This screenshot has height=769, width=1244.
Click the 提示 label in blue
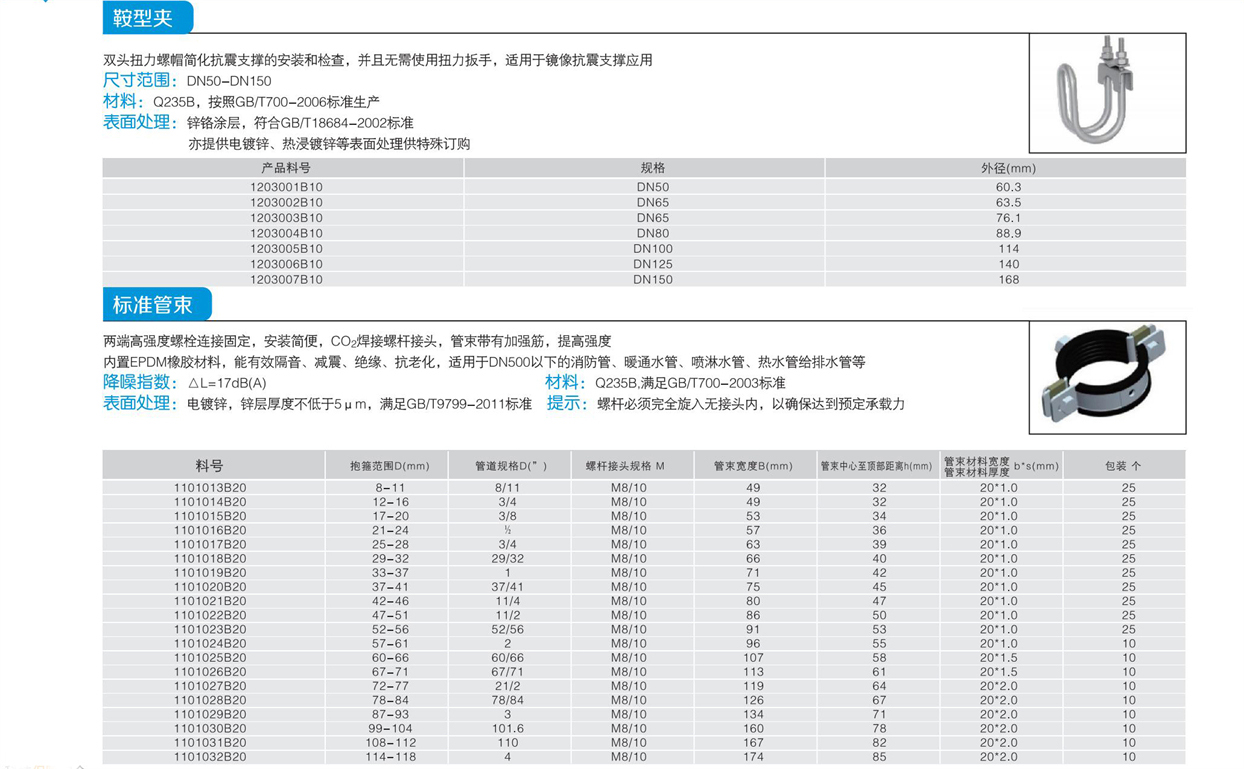point(566,404)
